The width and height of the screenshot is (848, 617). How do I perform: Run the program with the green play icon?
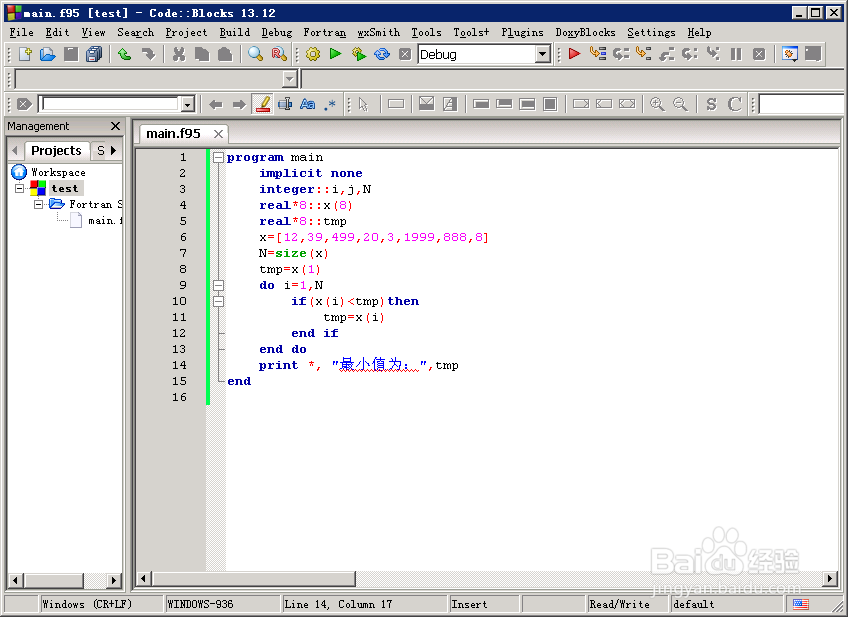(x=335, y=54)
